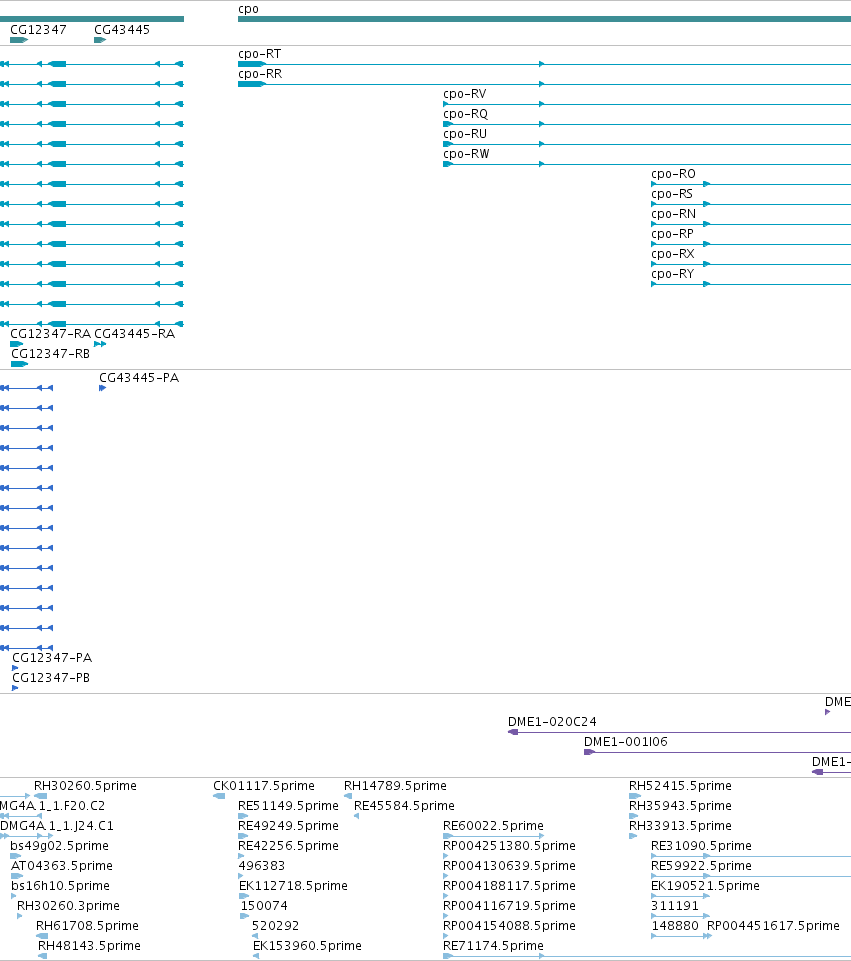This screenshot has width=851, height=961.
Task: Click EST RE60022.5prime
Action: 493,826
